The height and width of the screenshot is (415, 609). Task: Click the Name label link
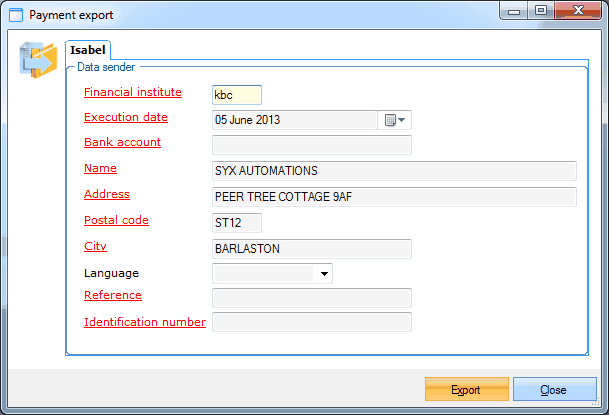tap(100, 168)
